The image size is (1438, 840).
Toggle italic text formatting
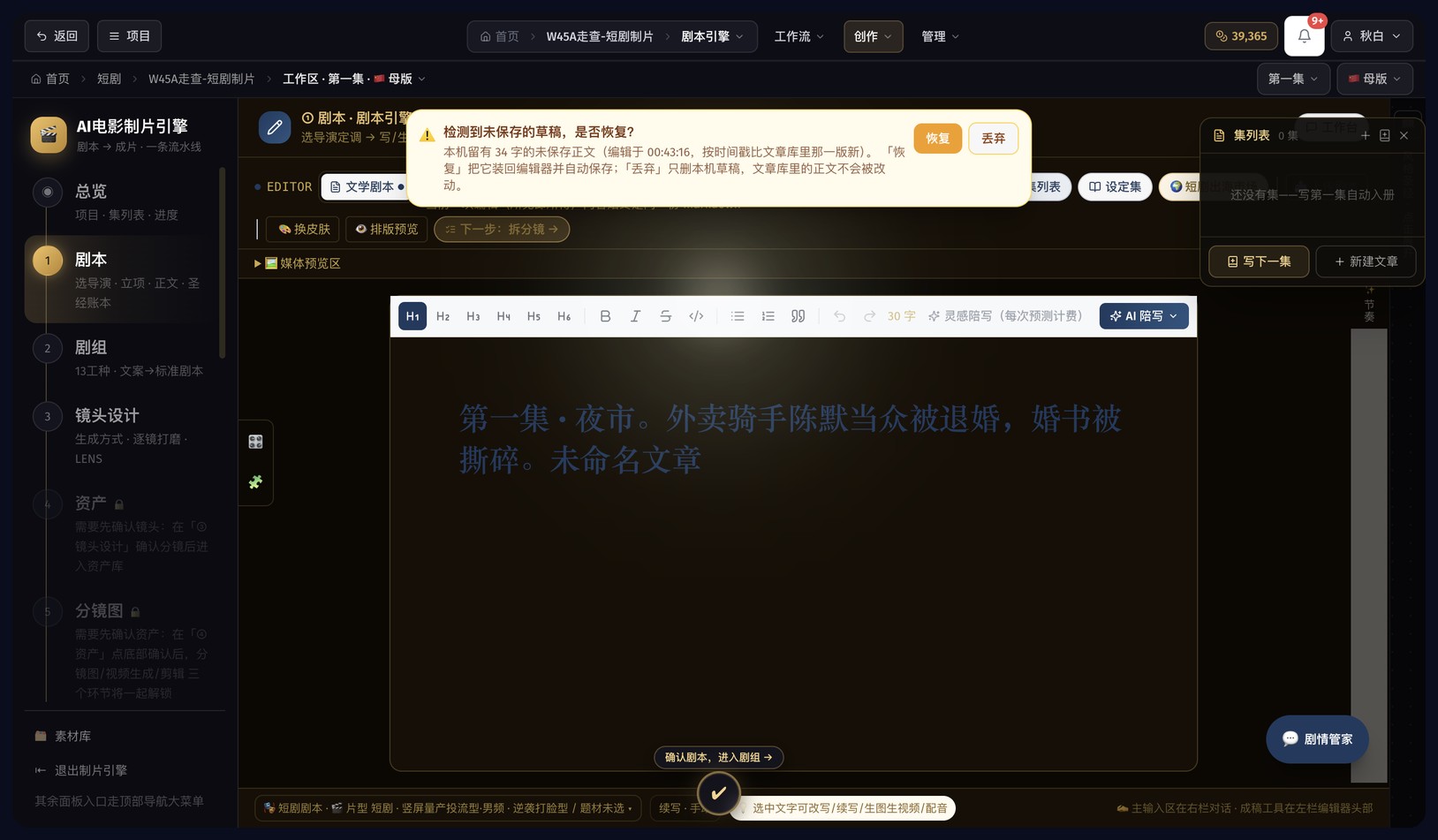coord(635,316)
